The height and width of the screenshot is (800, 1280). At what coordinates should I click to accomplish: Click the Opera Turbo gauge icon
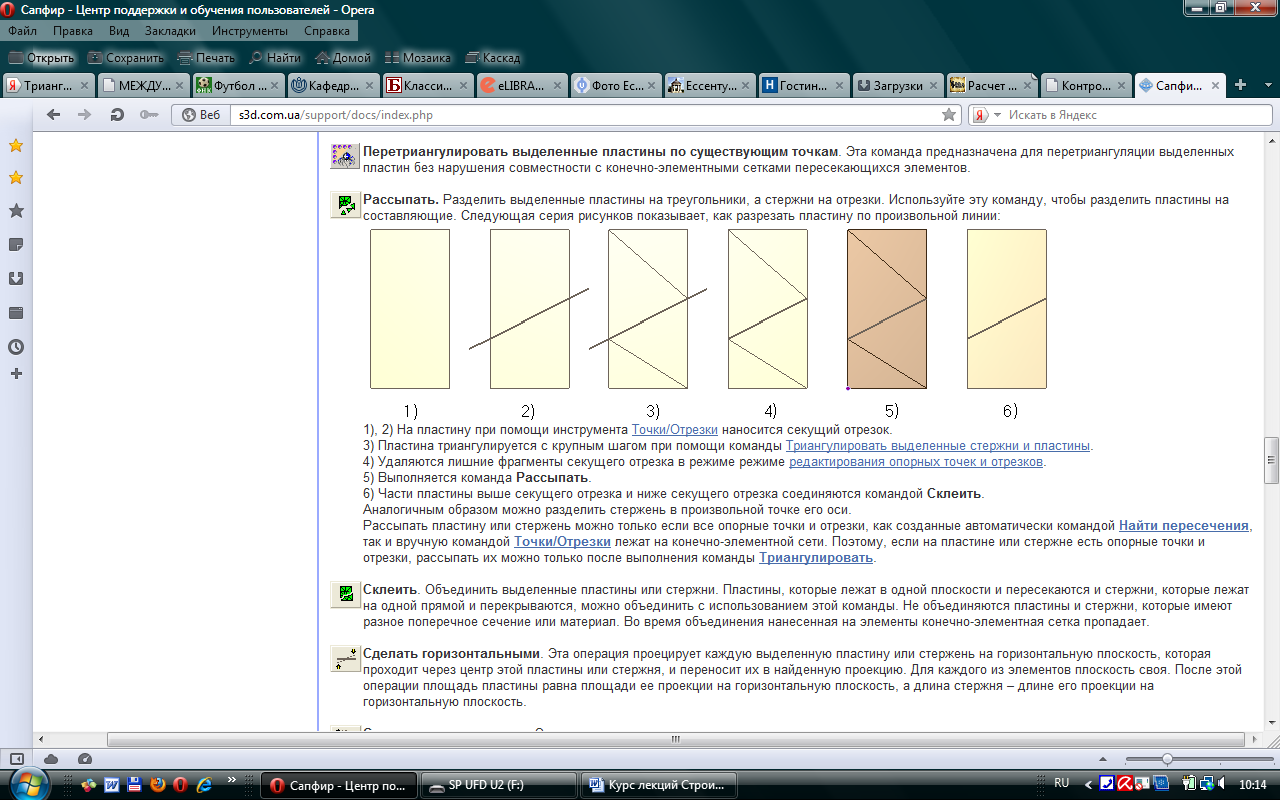tap(84, 759)
